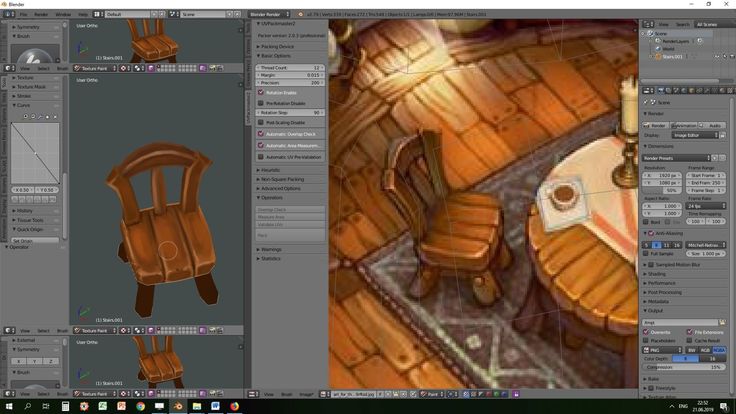Open Word from the taskbar
Image resolution: width=736 pixels, height=414 pixels.
pyautogui.click(x=215, y=406)
